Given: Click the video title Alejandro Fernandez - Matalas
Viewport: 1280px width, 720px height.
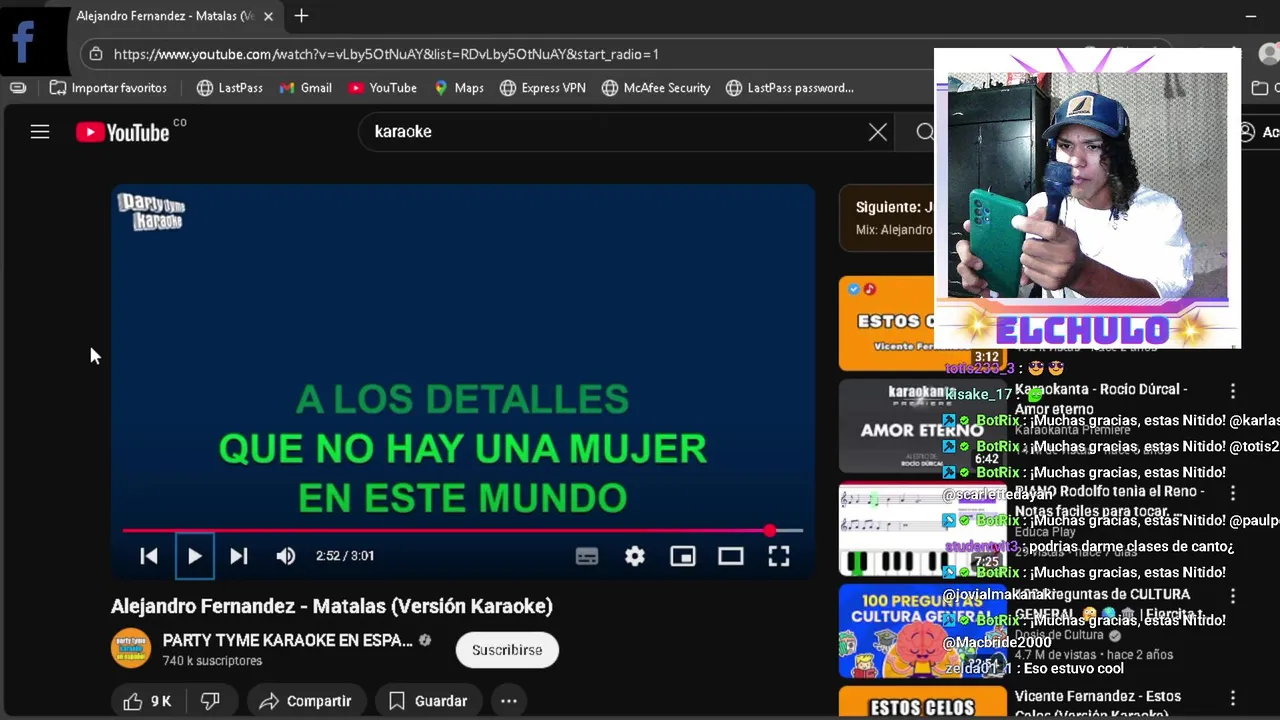Looking at the screenshot, I should [332, 606].
